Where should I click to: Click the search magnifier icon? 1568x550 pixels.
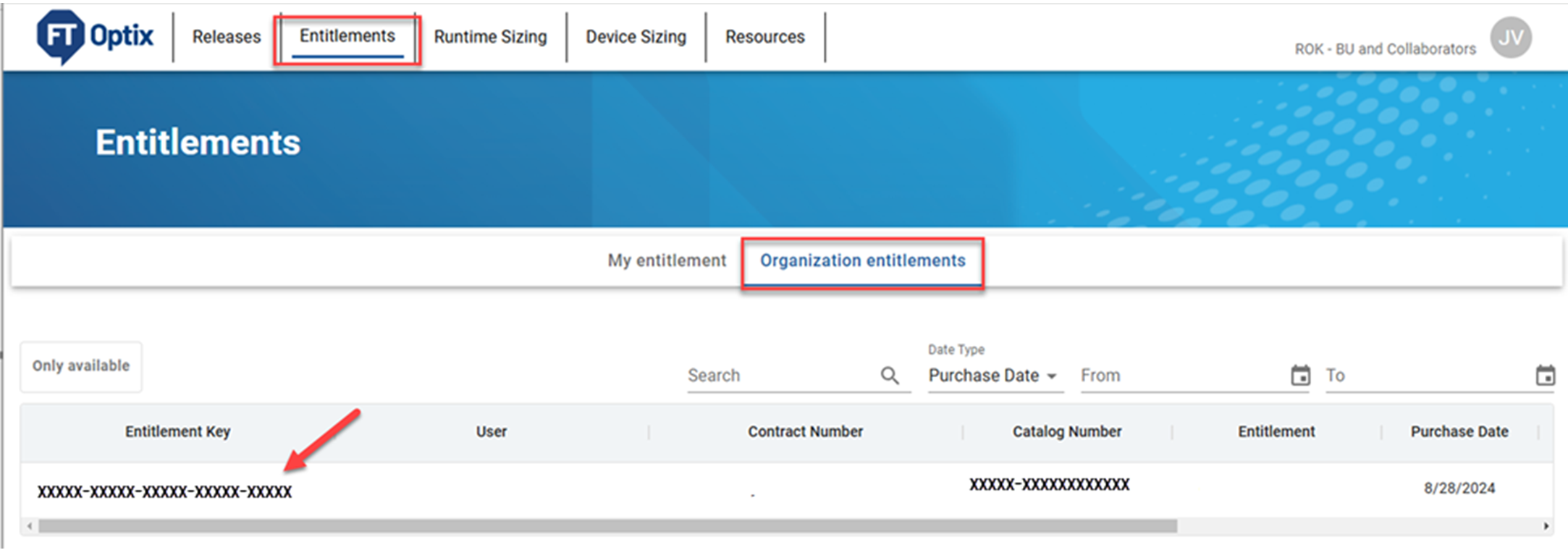point(890,376)
